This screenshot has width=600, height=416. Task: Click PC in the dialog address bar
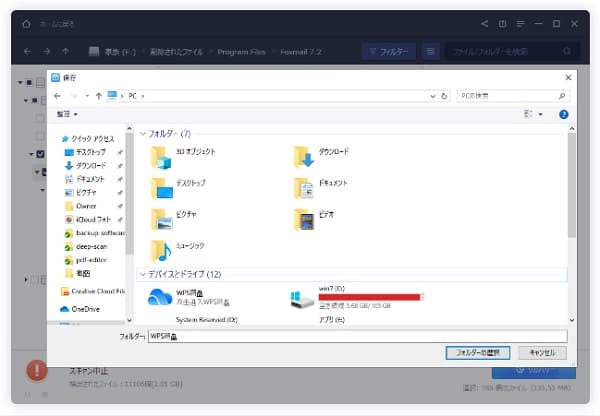pyautogui.click(x=132, y=96)
